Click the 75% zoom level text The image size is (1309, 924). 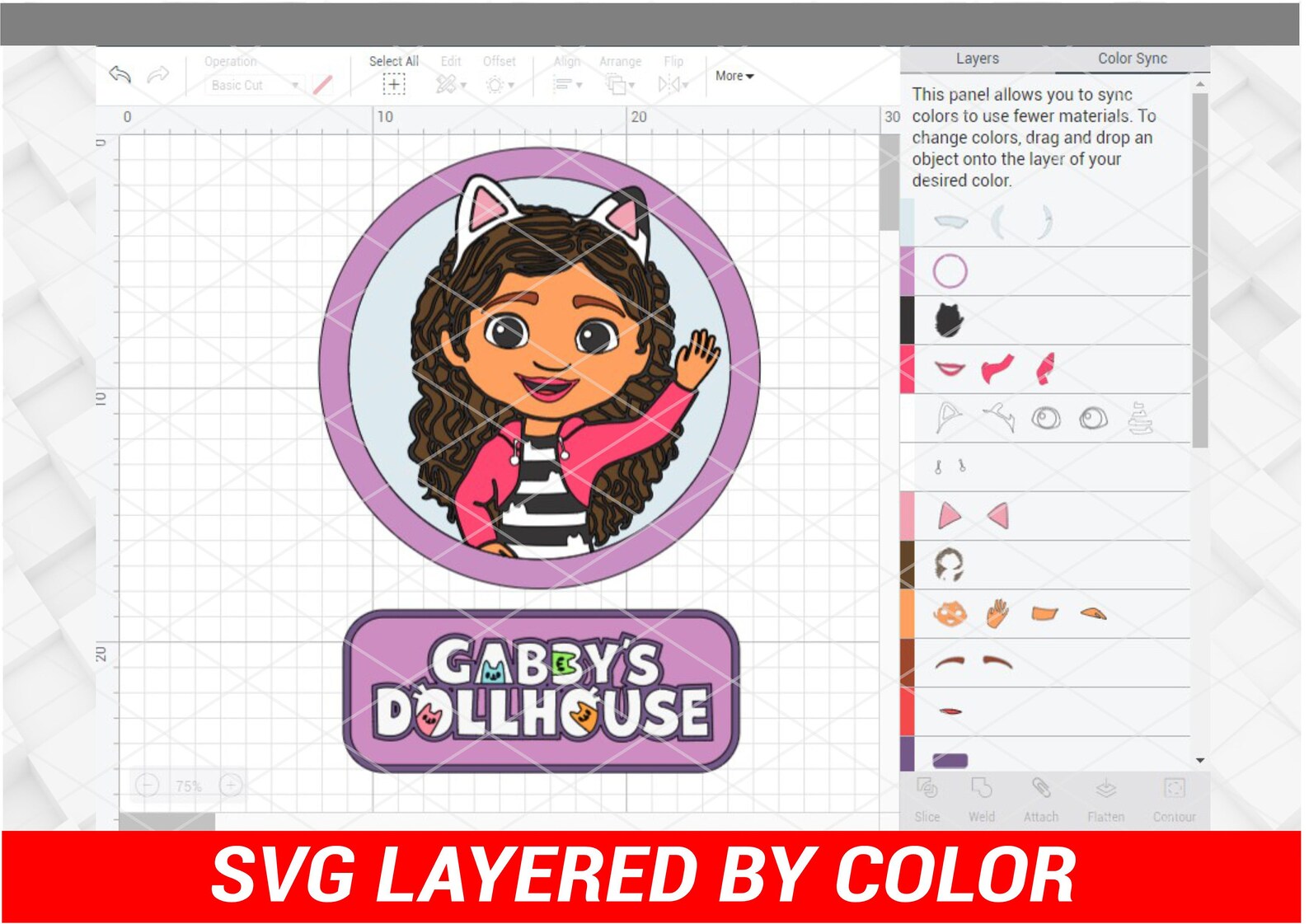tap(189, 786)
